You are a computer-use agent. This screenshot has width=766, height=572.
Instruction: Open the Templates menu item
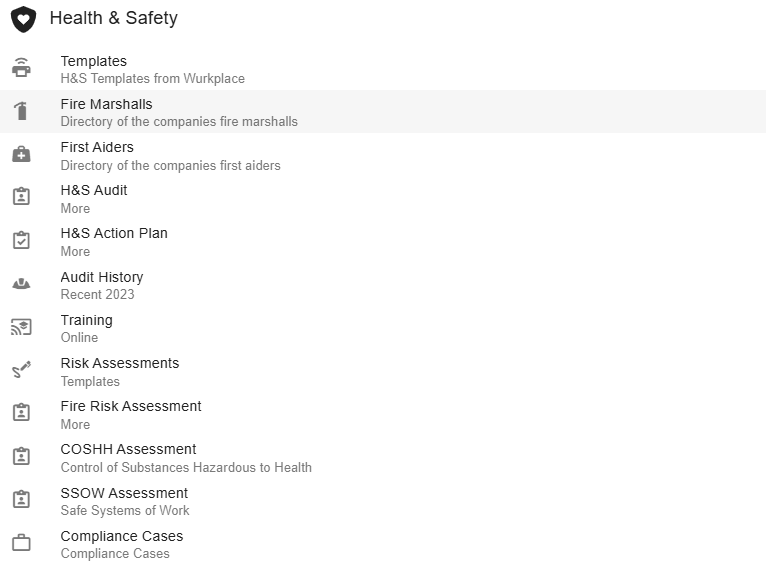pos(94,62)
